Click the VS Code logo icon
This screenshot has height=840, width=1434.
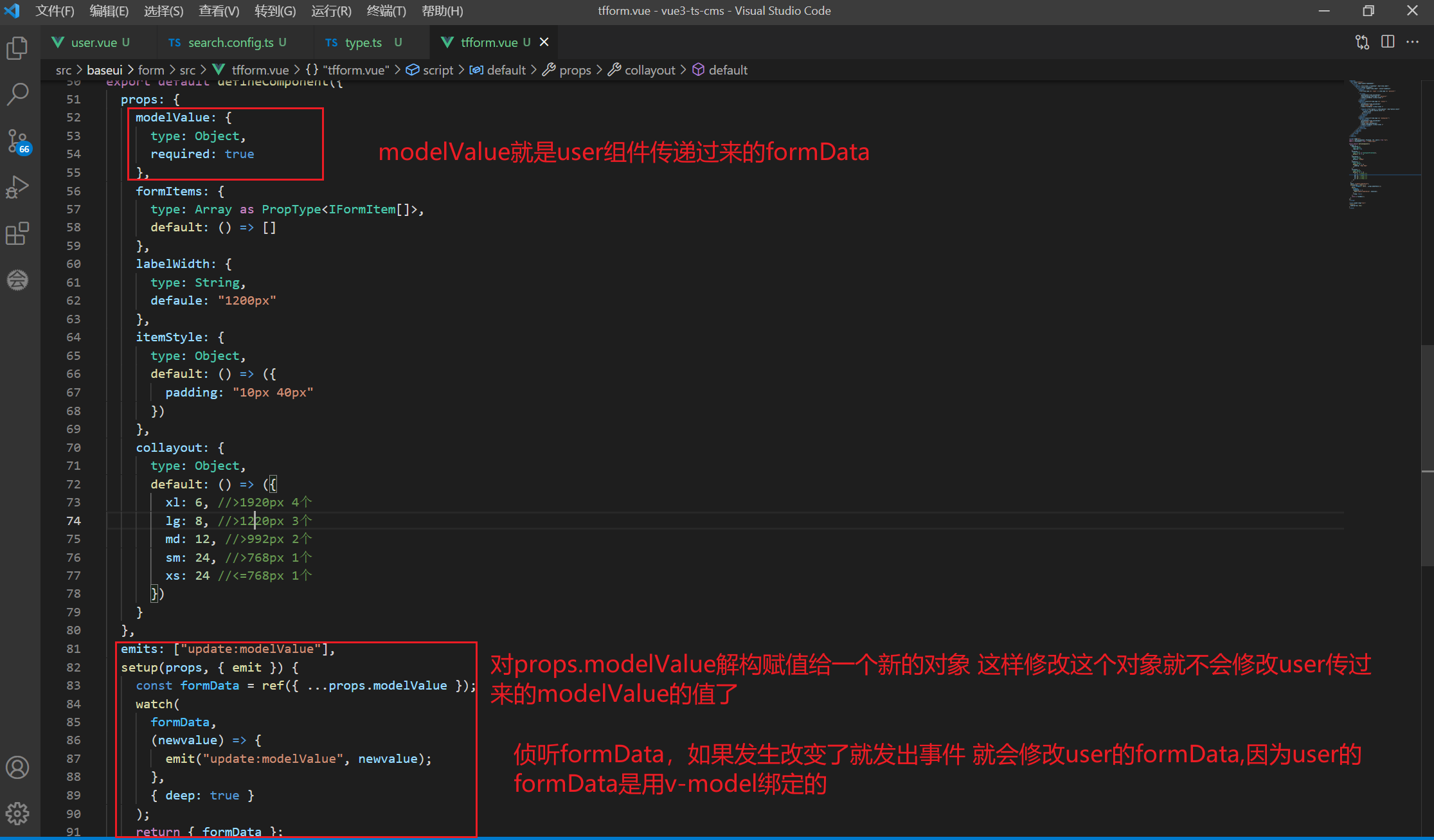tap(12, 11)
